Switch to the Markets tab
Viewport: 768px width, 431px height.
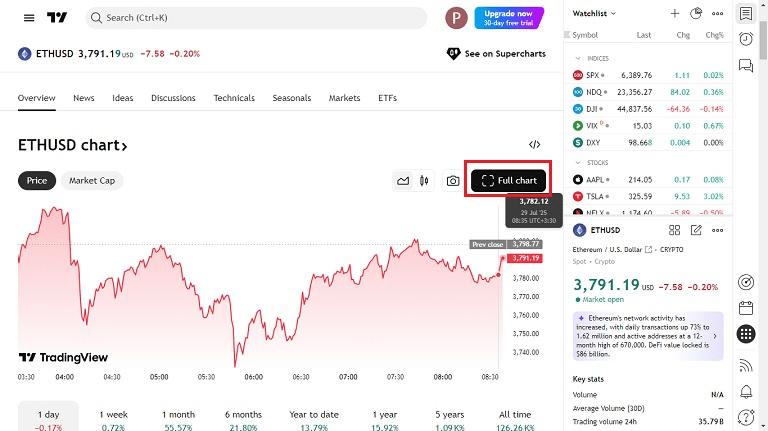344,98
